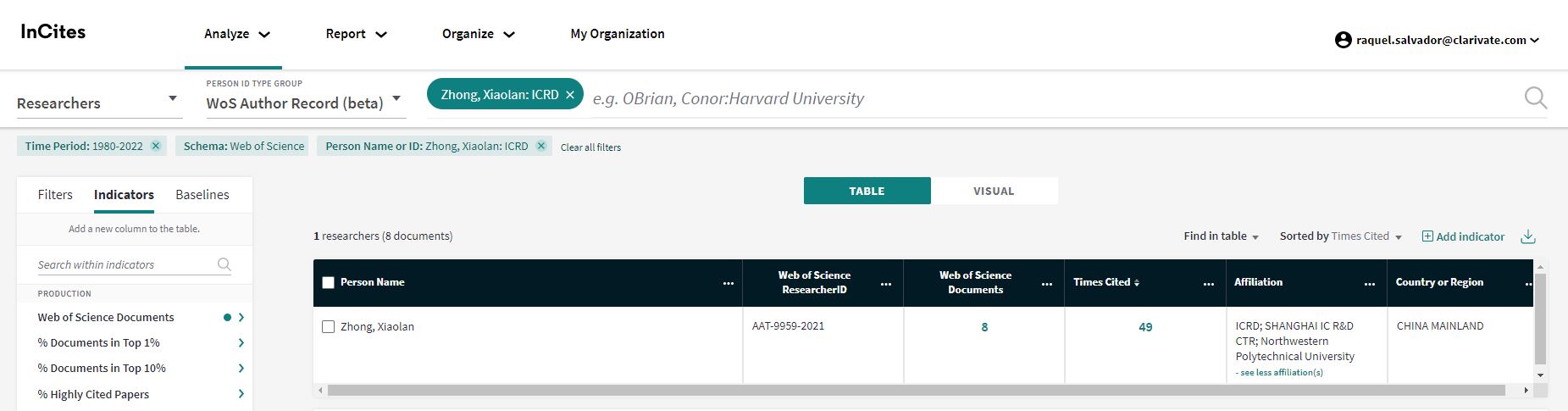This screenshot has width=1568, height=411.
Task: Click the Add indicator button
Action: pos(1463,236)
